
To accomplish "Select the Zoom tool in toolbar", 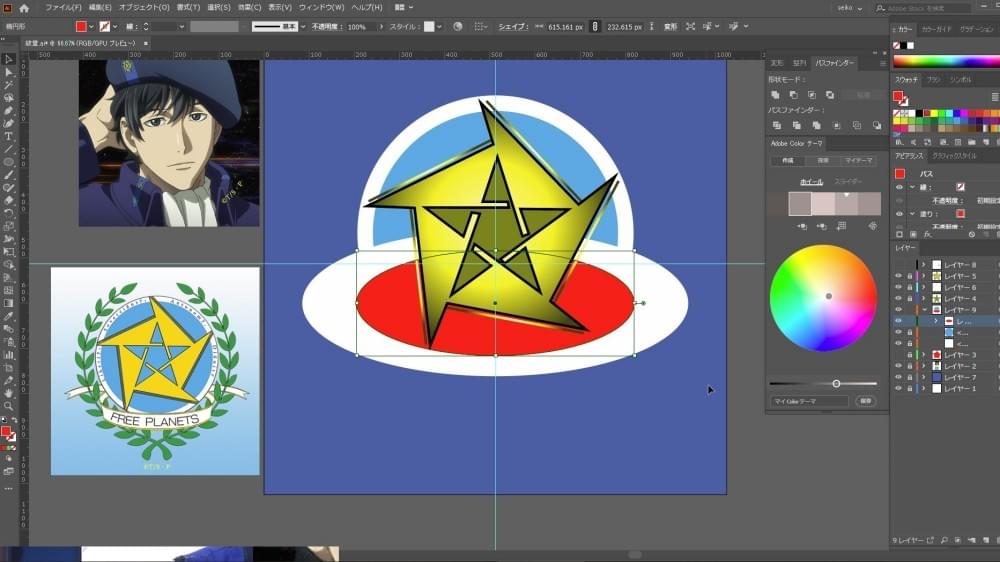I will [x=8, y=406].
